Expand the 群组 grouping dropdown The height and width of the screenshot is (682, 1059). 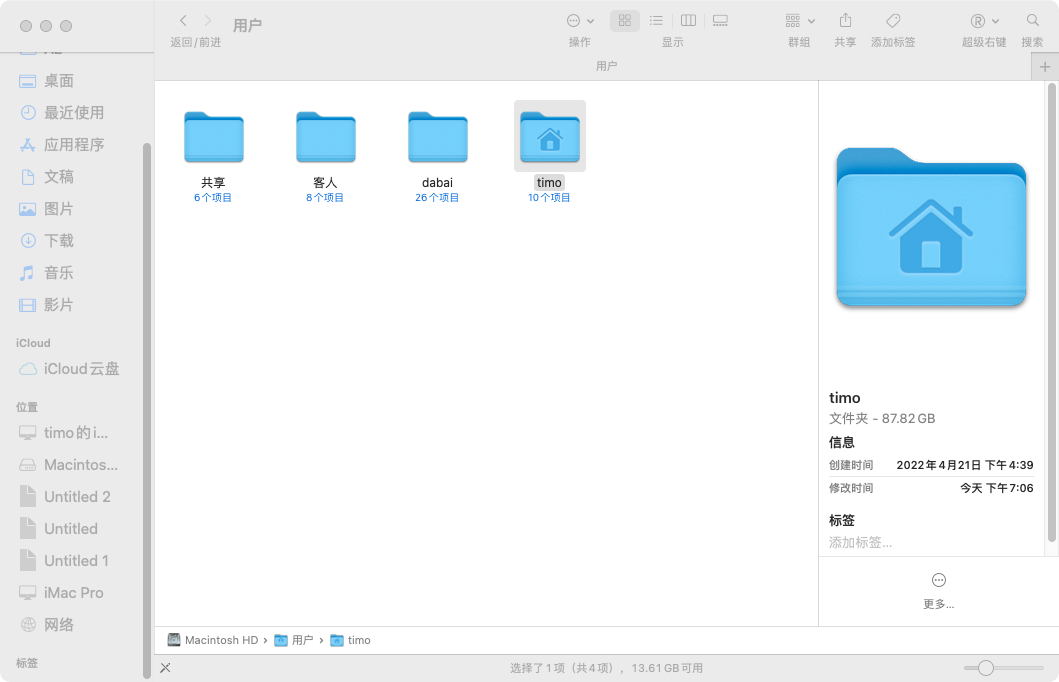click(799, 21)
